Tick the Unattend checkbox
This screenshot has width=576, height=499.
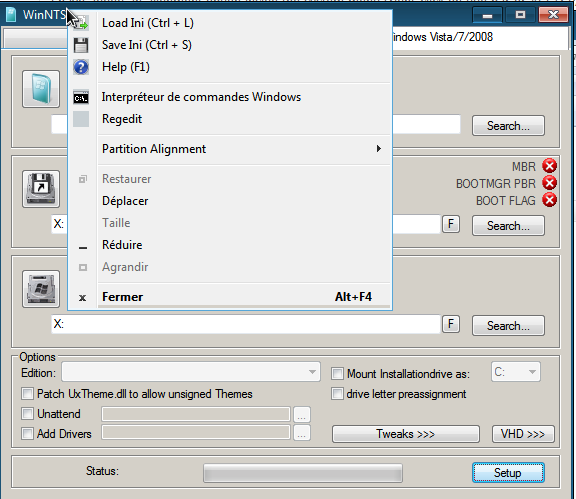click(27, 414)
